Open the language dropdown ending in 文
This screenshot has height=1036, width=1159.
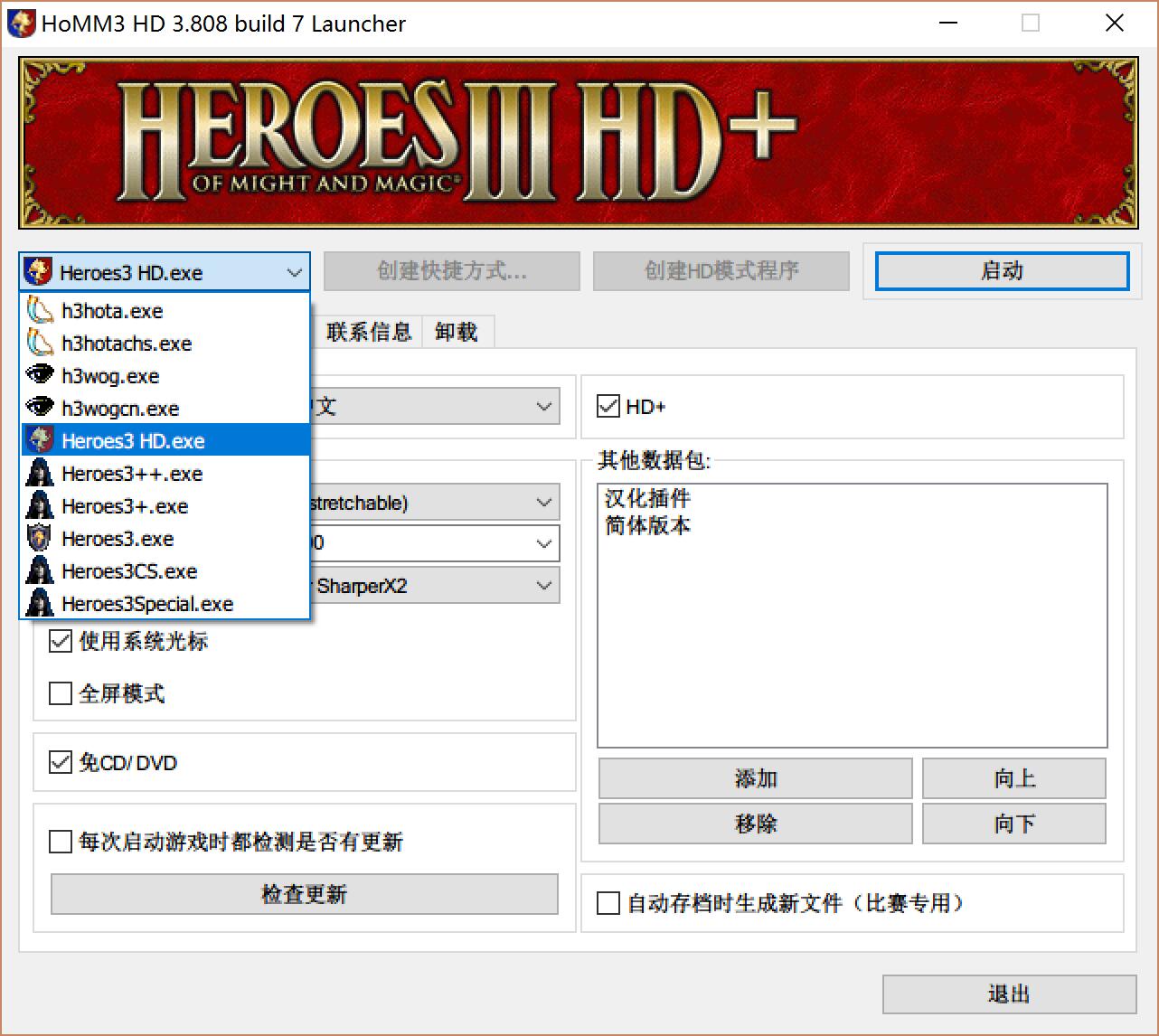tap(543, 407)
